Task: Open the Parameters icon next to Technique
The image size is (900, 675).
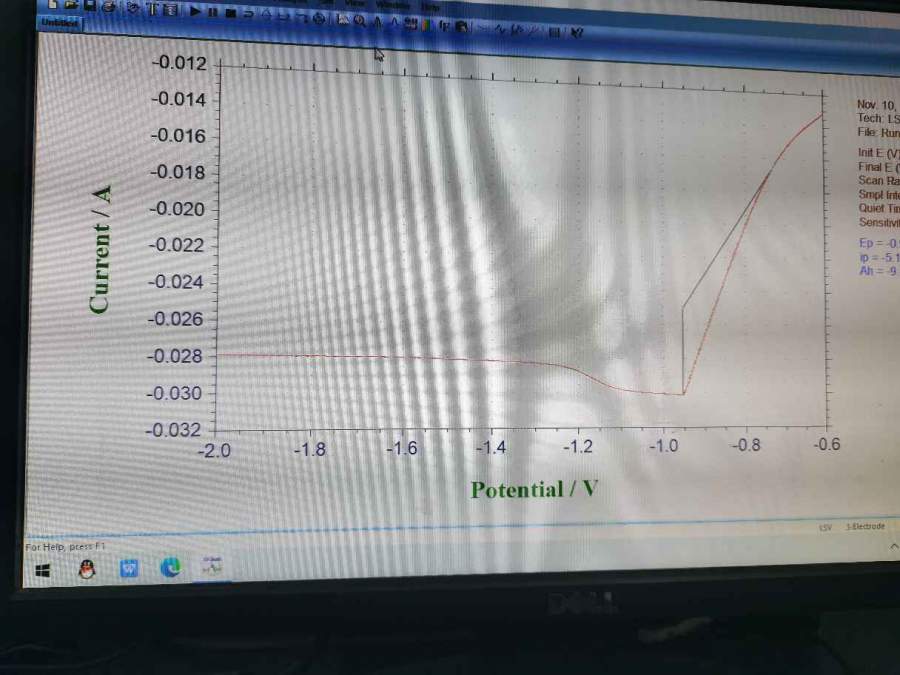Action: (x=170, y=10)
